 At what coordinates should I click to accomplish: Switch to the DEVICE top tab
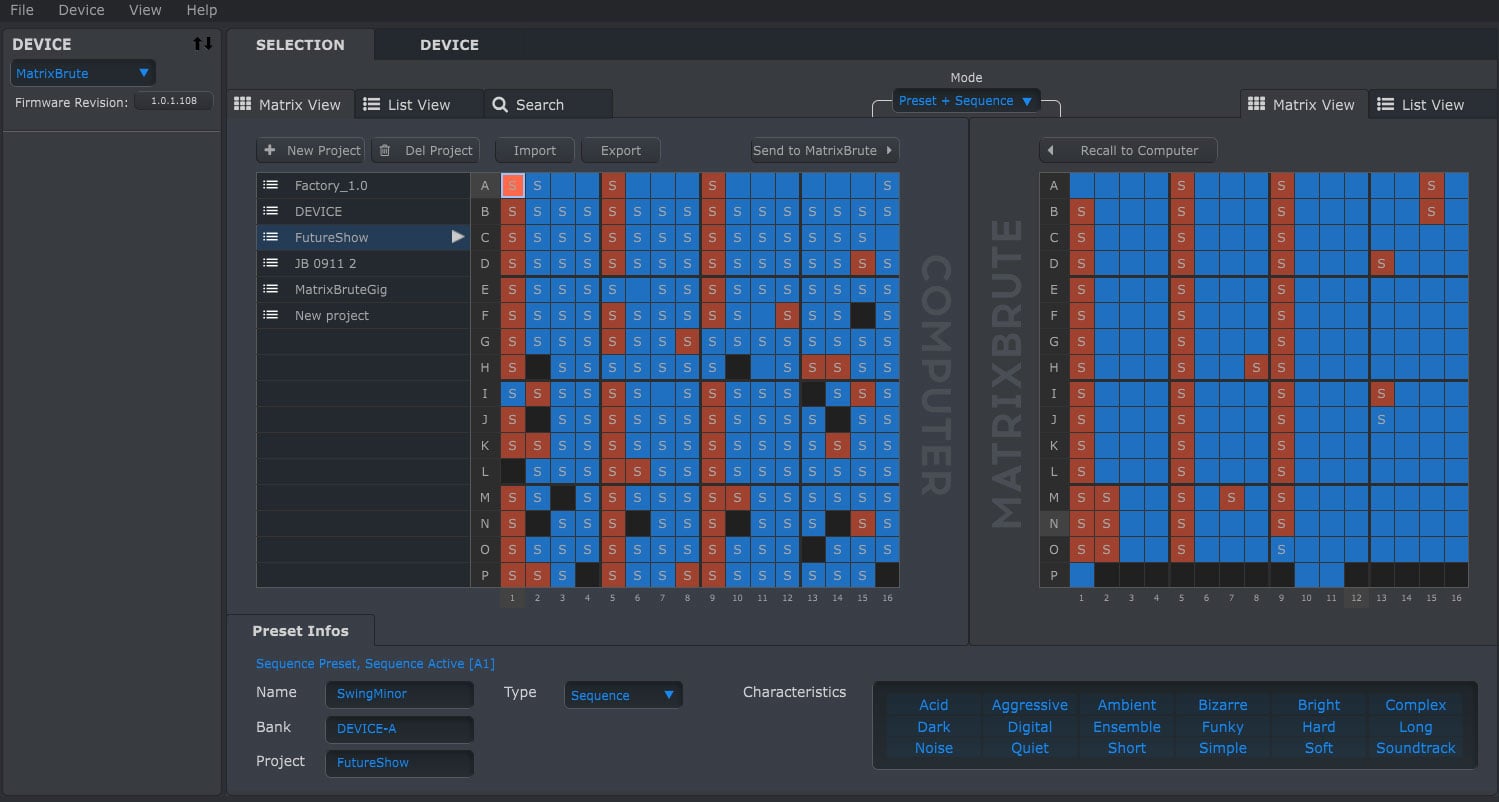tap(449, 44)
